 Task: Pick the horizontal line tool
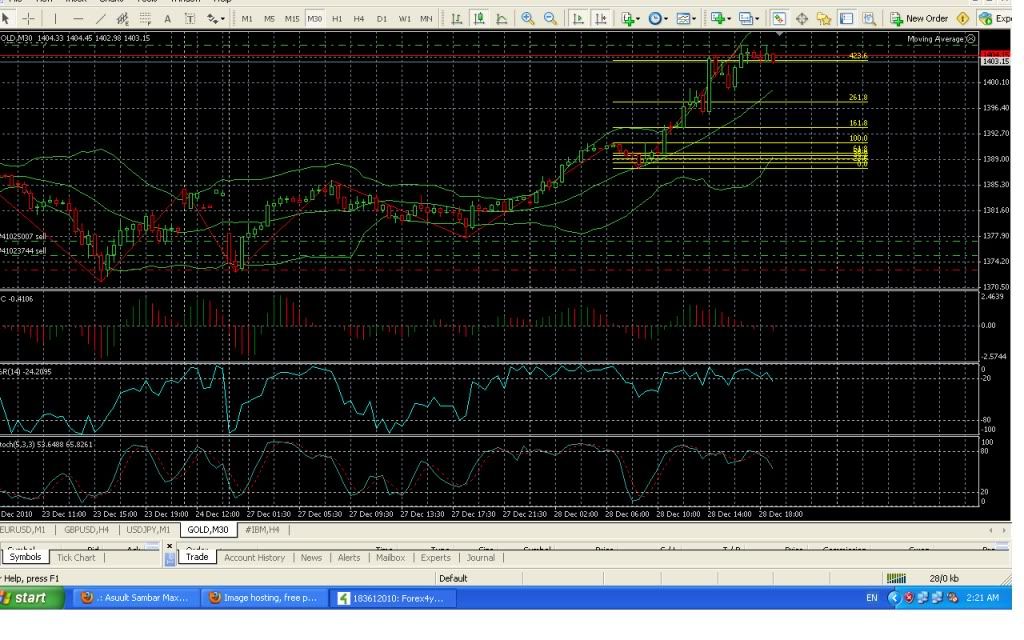click(x=78, y=18)
